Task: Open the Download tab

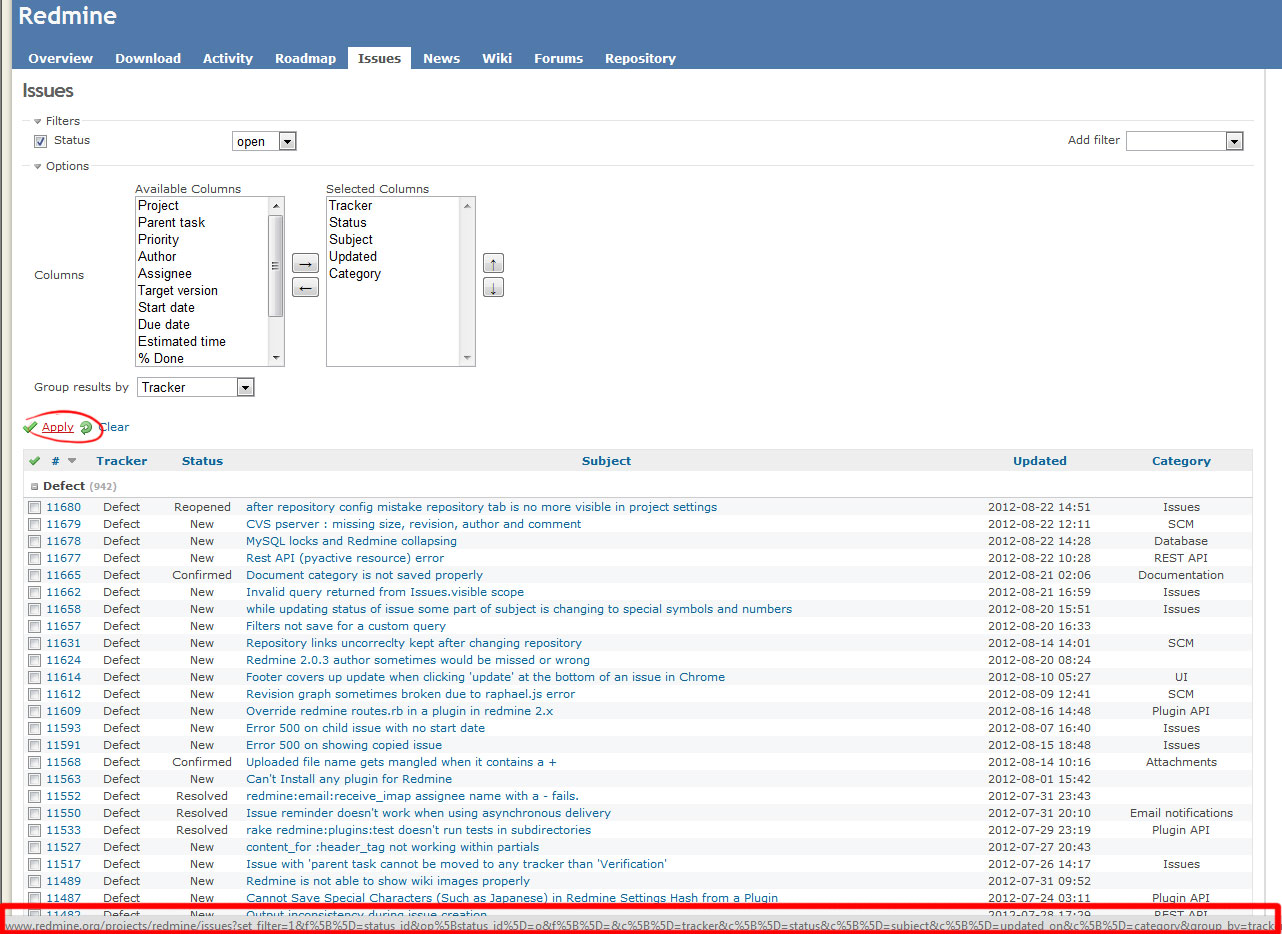Action: [148, 58]
